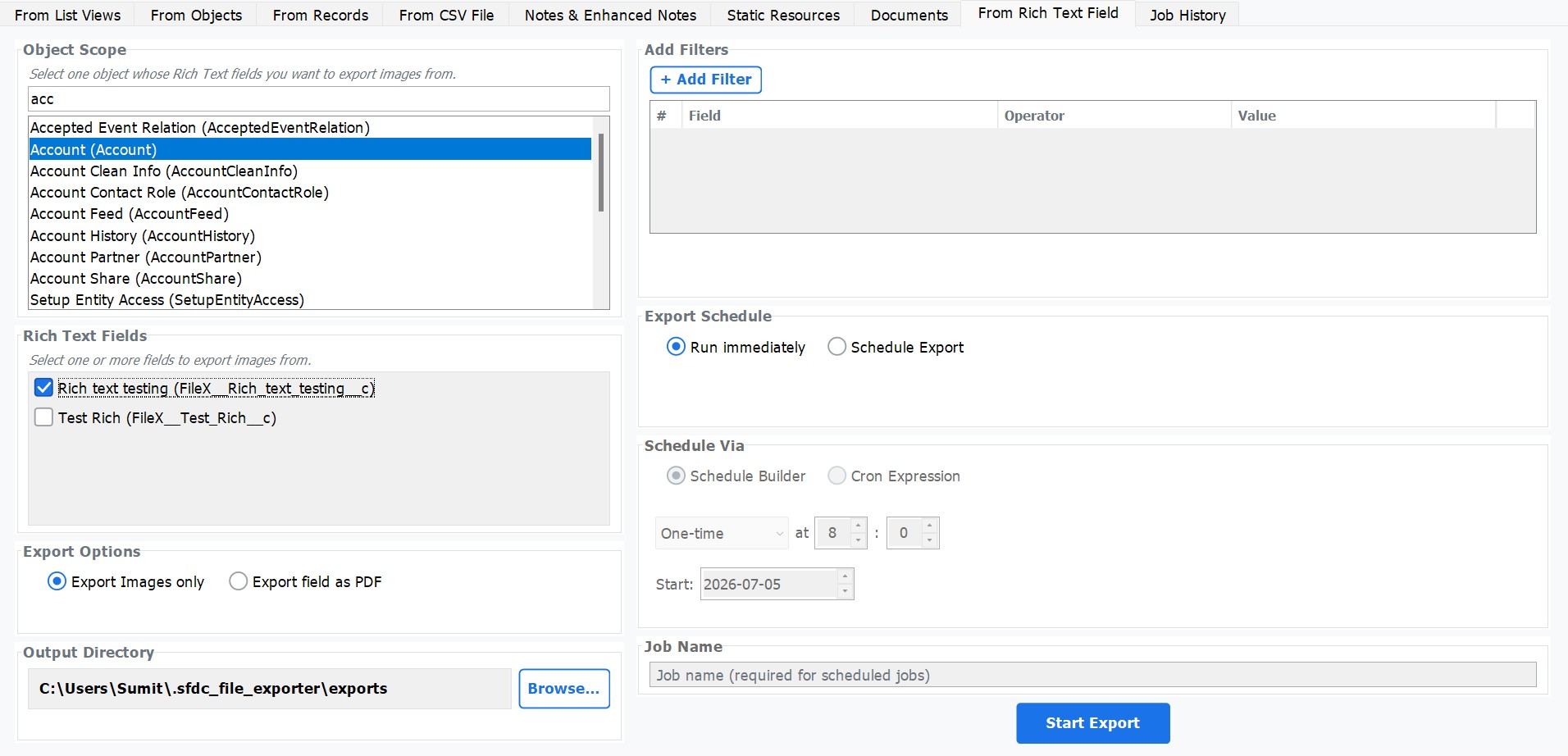Screen dimensions: 1568x756
Task: Increase the hour spinner value
Action: 858,526
